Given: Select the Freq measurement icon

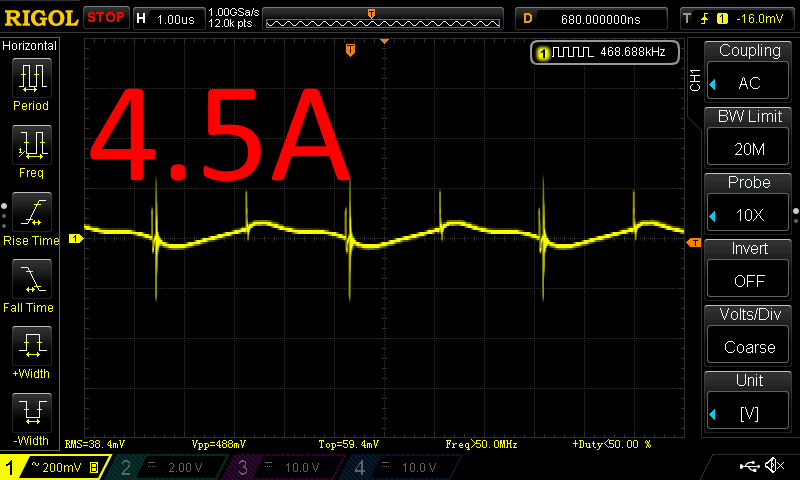Looking at the screenshot, I should tap(32, 144).
